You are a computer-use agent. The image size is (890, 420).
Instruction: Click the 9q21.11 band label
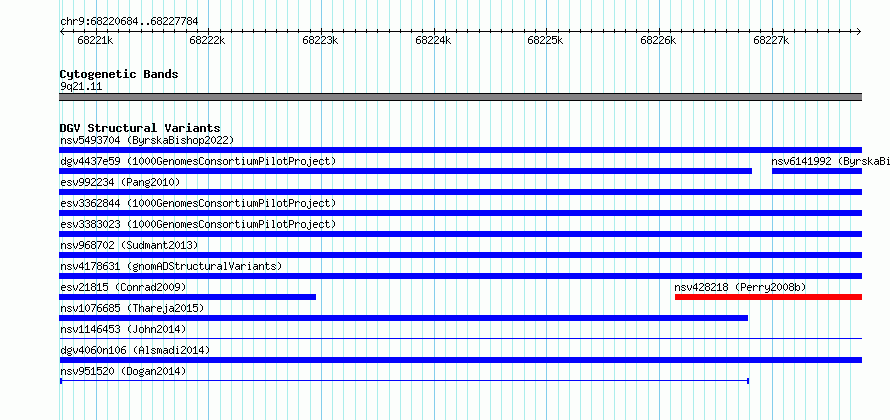click(x=81, y=87)
